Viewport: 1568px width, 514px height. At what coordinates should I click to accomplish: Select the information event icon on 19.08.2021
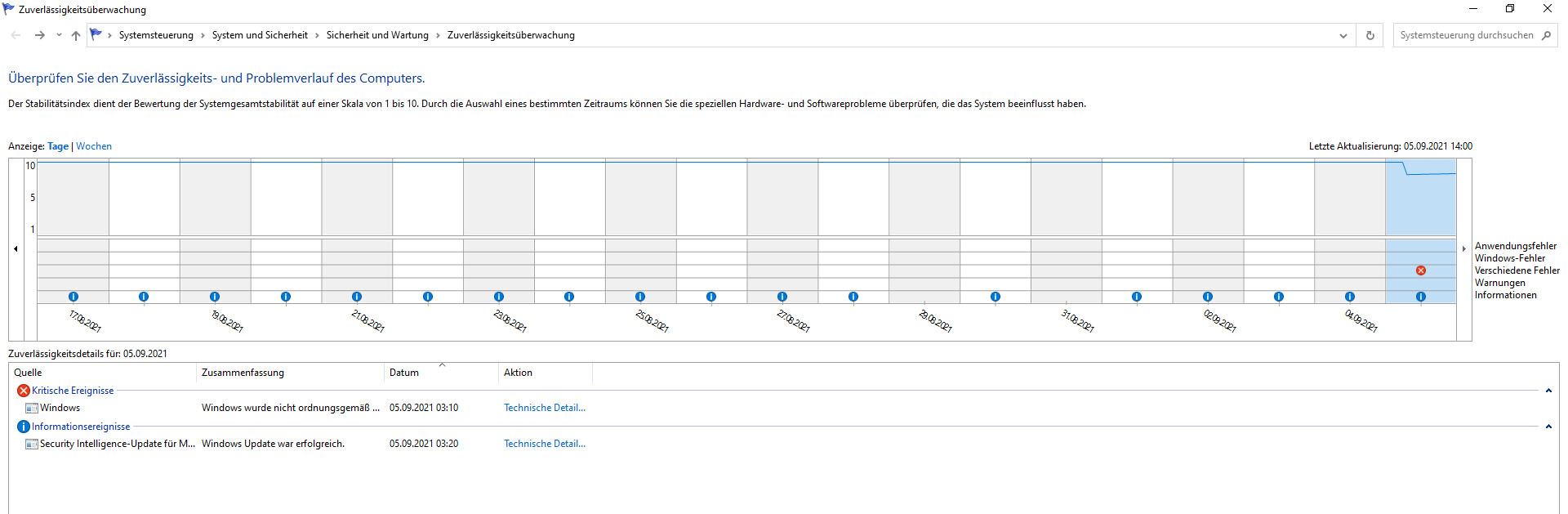215,297
